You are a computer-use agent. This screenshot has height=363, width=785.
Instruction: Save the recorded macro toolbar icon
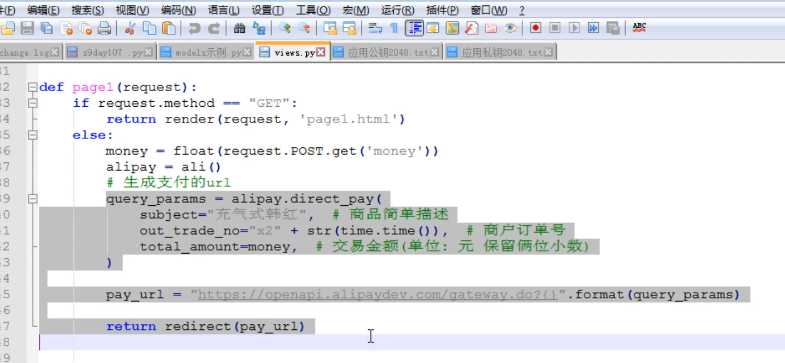613,29
